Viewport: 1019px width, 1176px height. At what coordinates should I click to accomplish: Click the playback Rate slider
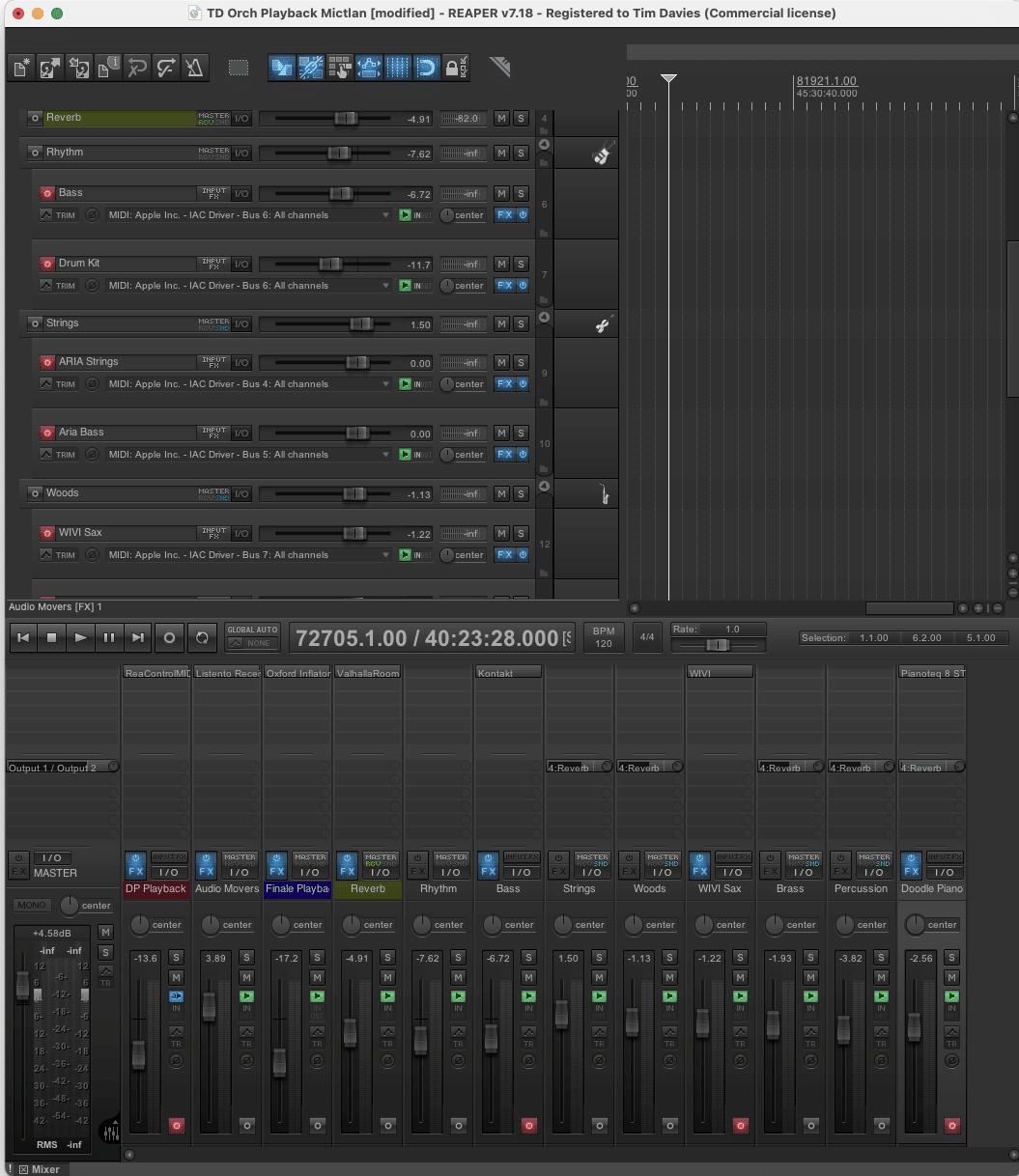tap(718, 644)
